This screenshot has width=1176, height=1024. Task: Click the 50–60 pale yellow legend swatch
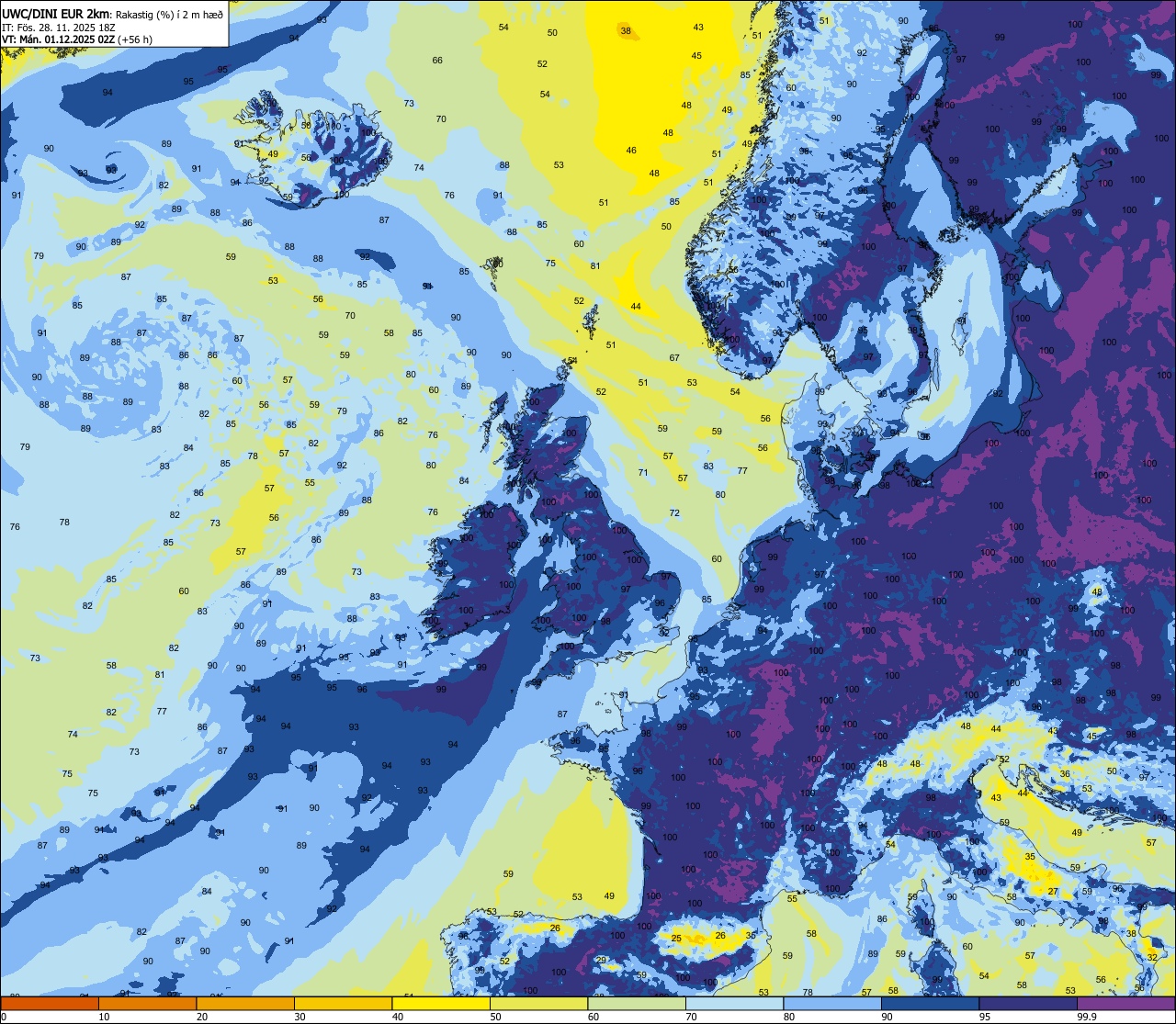538,1003
